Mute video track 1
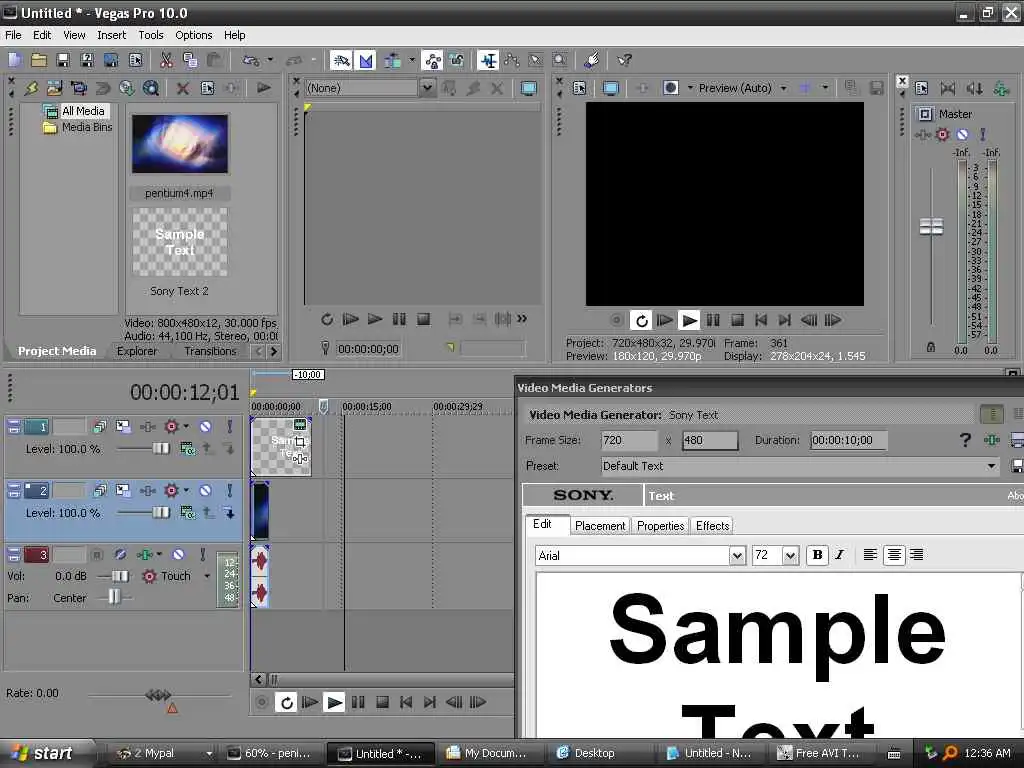The image size is (1024, 768). point(205,426)
